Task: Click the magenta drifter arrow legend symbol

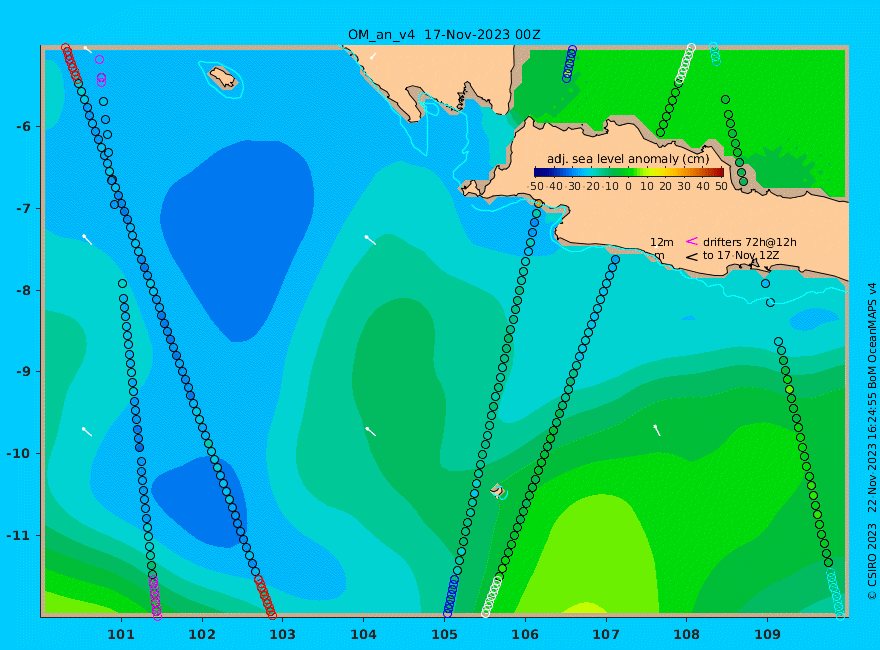Action: 691,241
